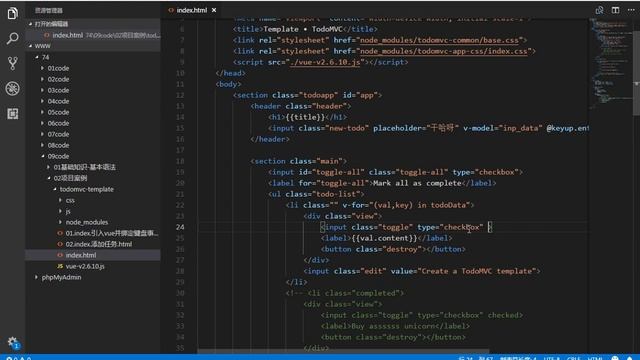Close the index.html editor tab
This screenshot has width=640, height=360.
click(x=214, y=10)
